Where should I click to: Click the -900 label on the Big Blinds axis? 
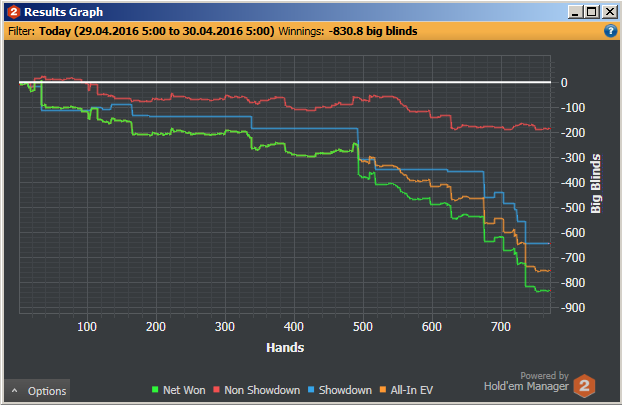coord(573,308)
